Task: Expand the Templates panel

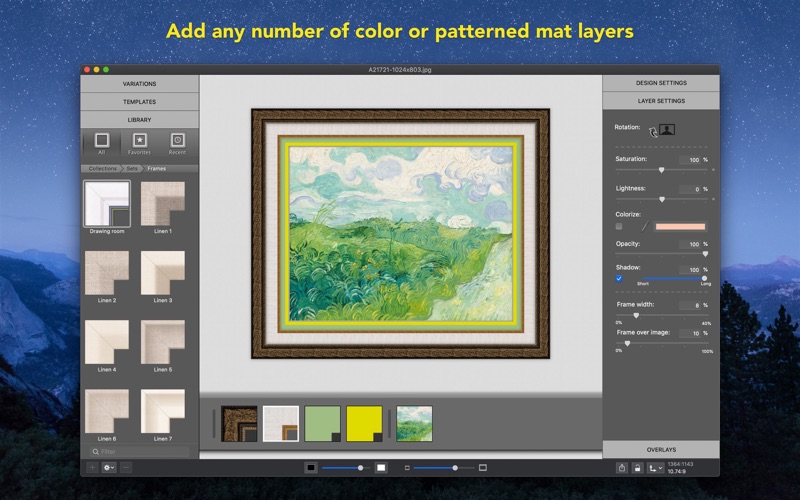Action: tap(139, 102)
